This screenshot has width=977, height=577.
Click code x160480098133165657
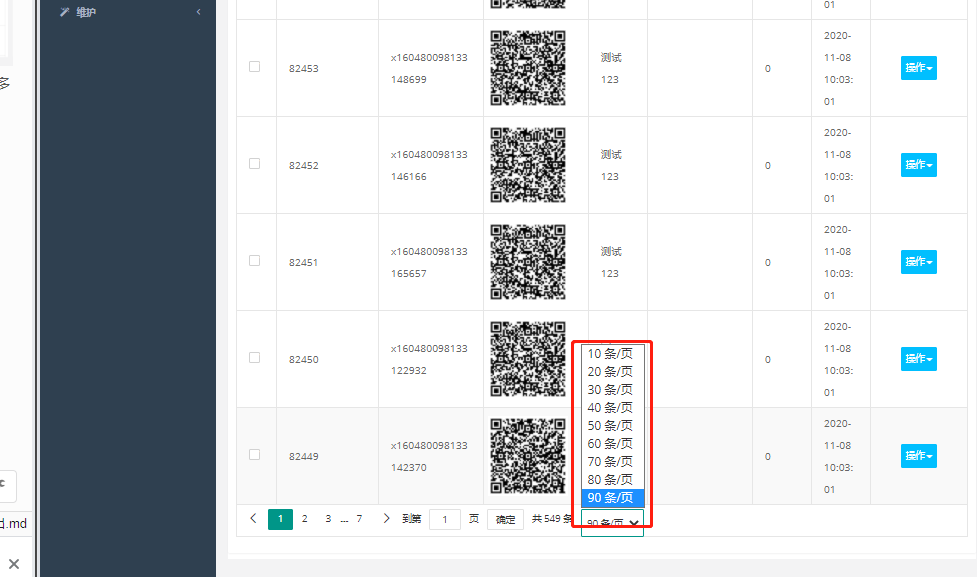(x=429, y=262)
